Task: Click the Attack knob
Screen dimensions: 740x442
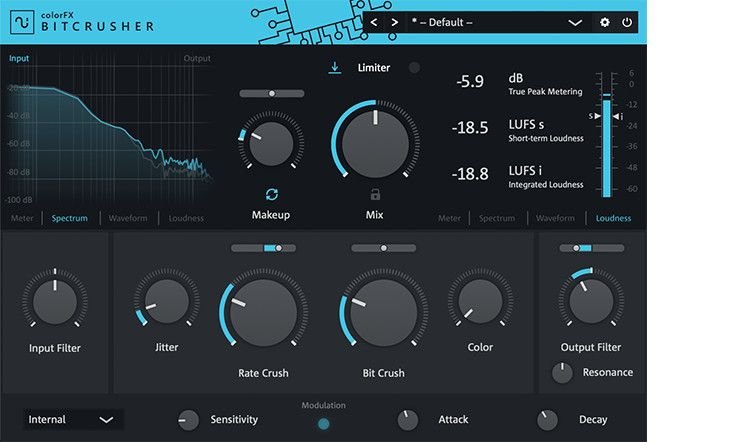Action: point(408,420)
